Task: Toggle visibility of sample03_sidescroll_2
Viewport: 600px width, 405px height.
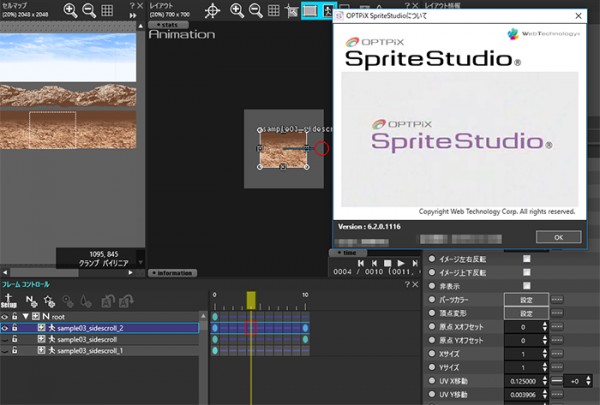Action: pos(5,328)
